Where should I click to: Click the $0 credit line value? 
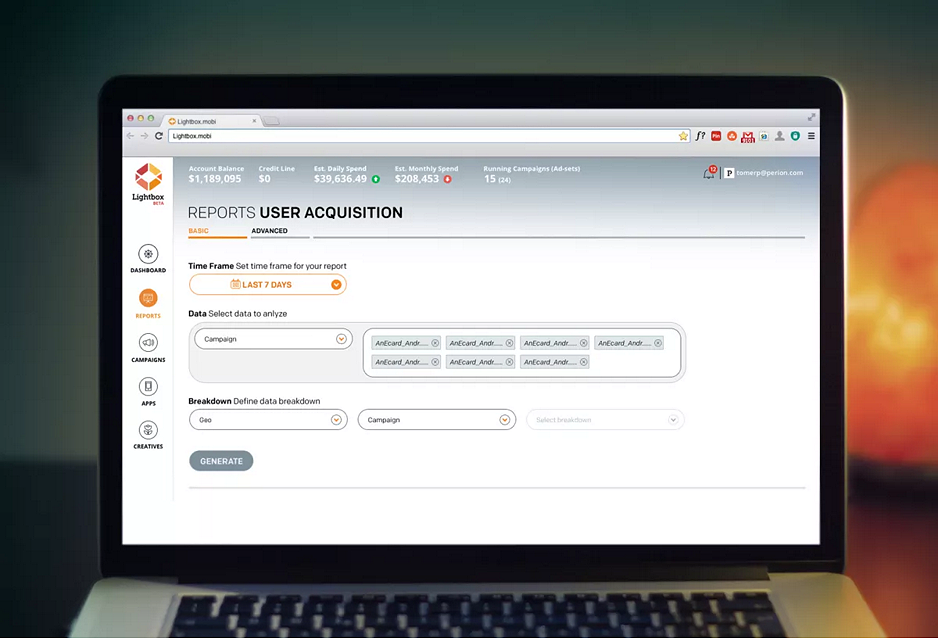(x=264, y=179)
